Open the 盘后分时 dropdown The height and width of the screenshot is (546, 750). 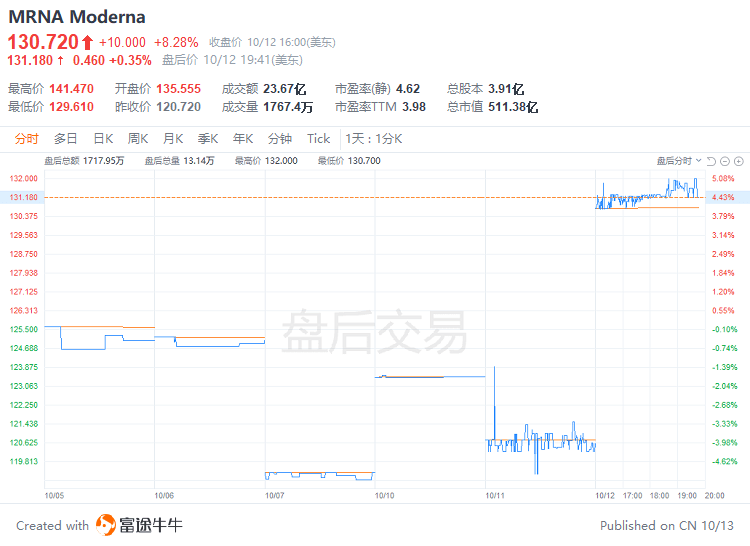click(679, 161)
